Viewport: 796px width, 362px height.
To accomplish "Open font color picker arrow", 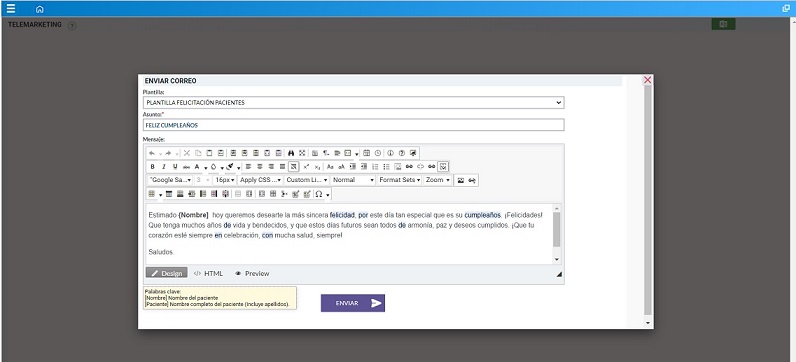I will pyautogui.click(x=206, y=168).
